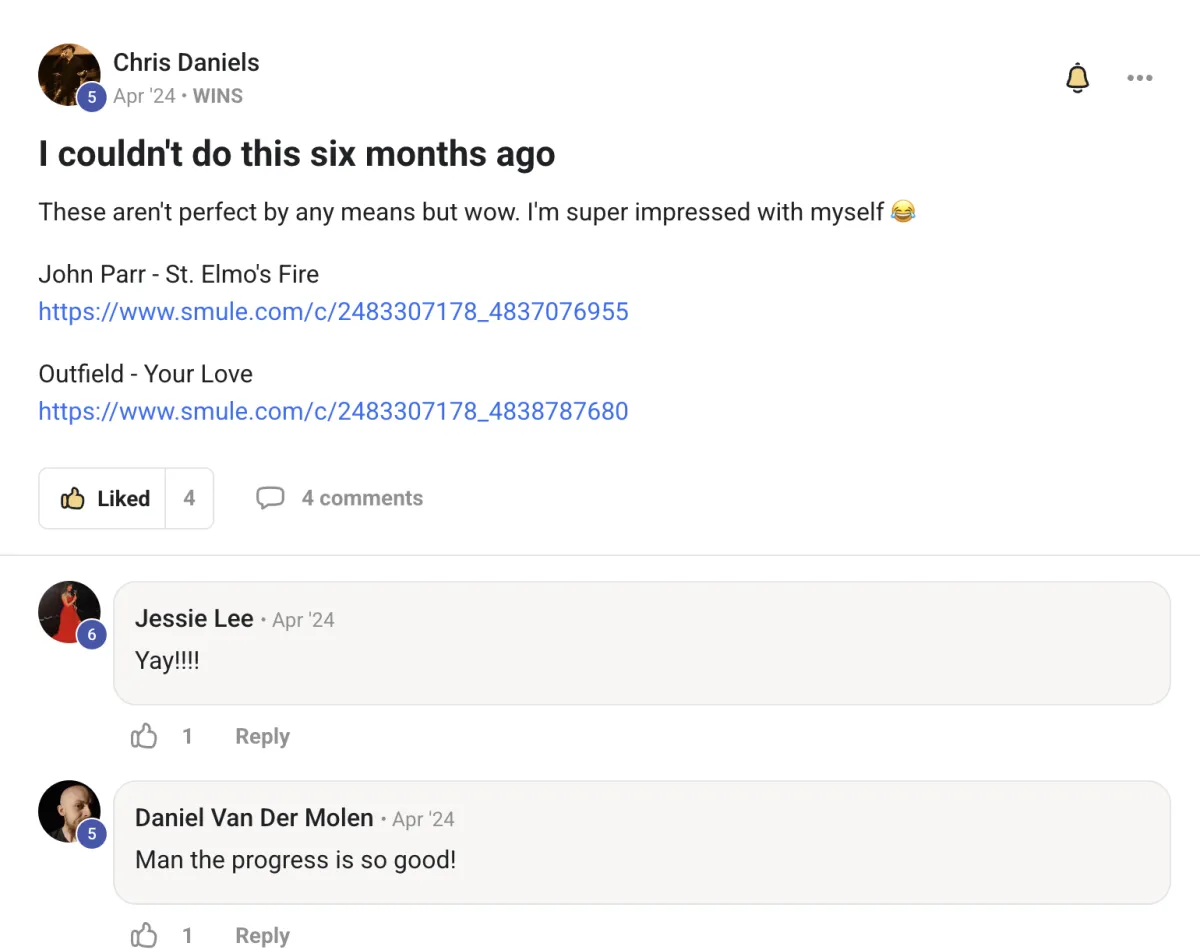Screen dimensions: 1200x950
Task: Toggle the notification bell for this post
Action: coord(1077,78)
